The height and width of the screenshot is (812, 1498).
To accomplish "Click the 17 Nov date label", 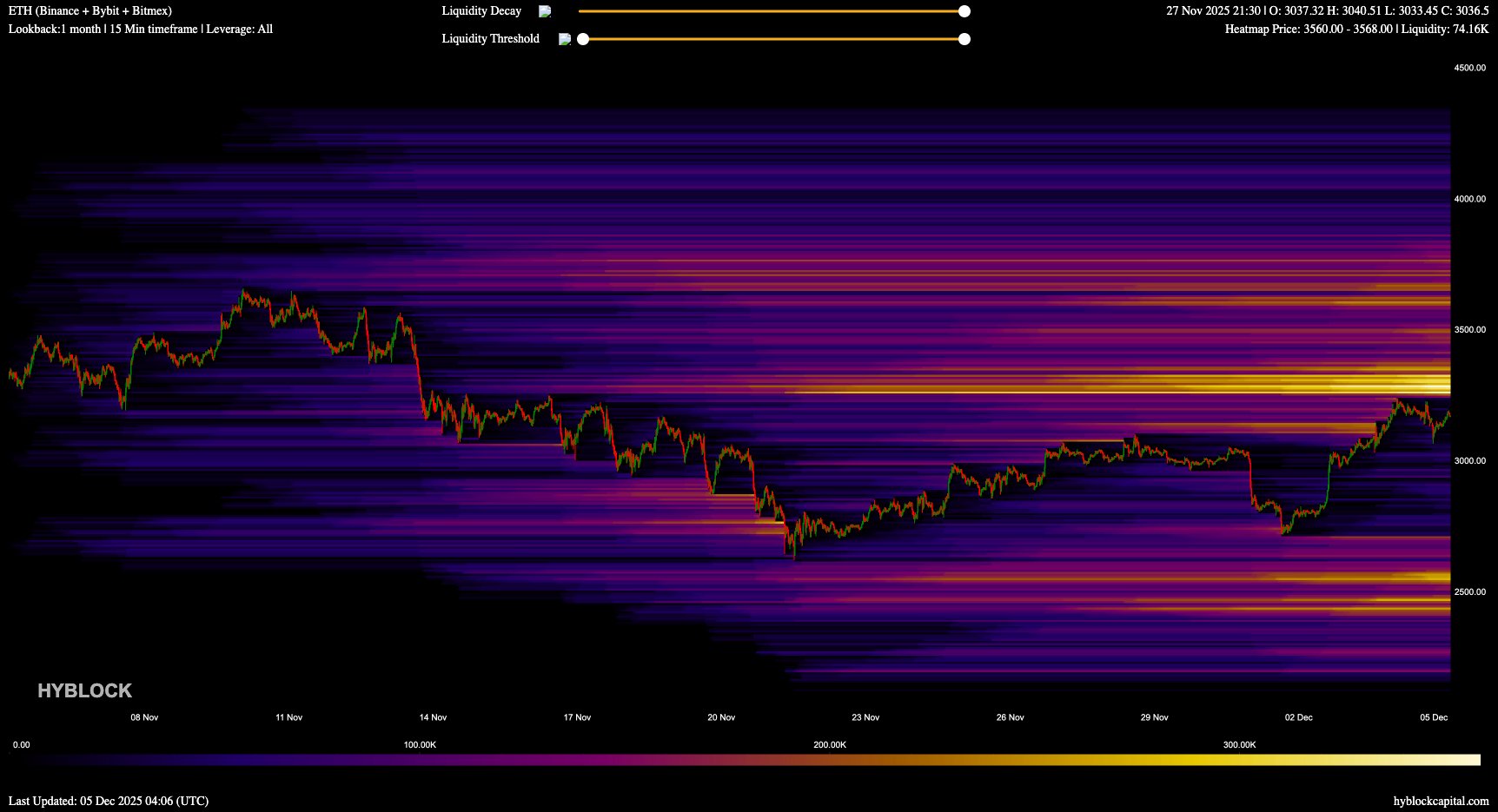I will (x=577, y=717).
